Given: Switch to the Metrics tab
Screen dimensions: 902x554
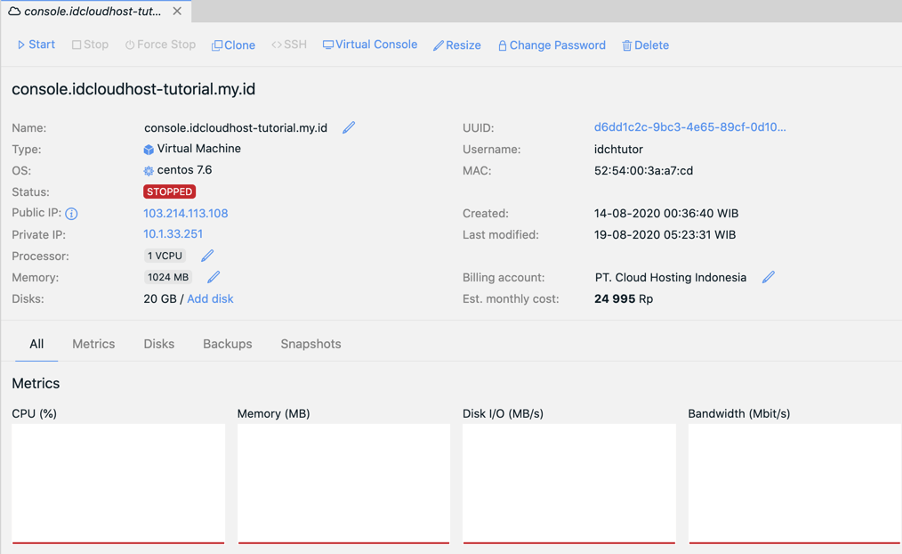Looking at the screenshot, I should pos(94,343).
